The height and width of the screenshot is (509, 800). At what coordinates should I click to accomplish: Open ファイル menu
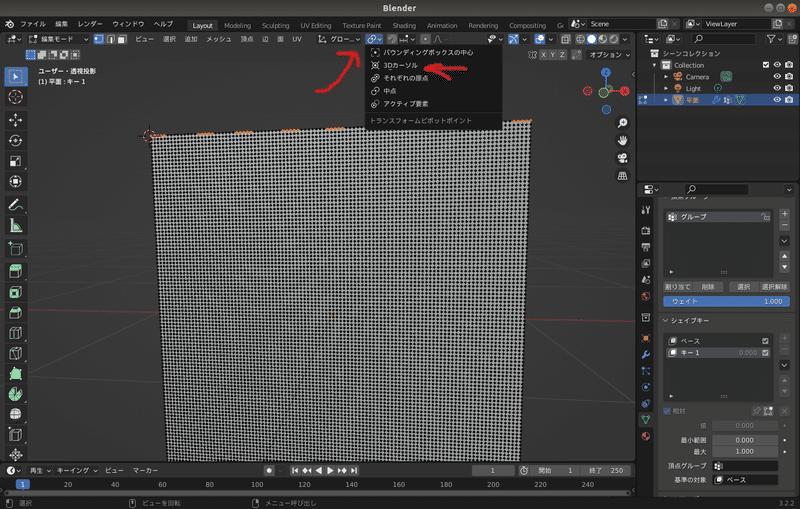[33, 24]
